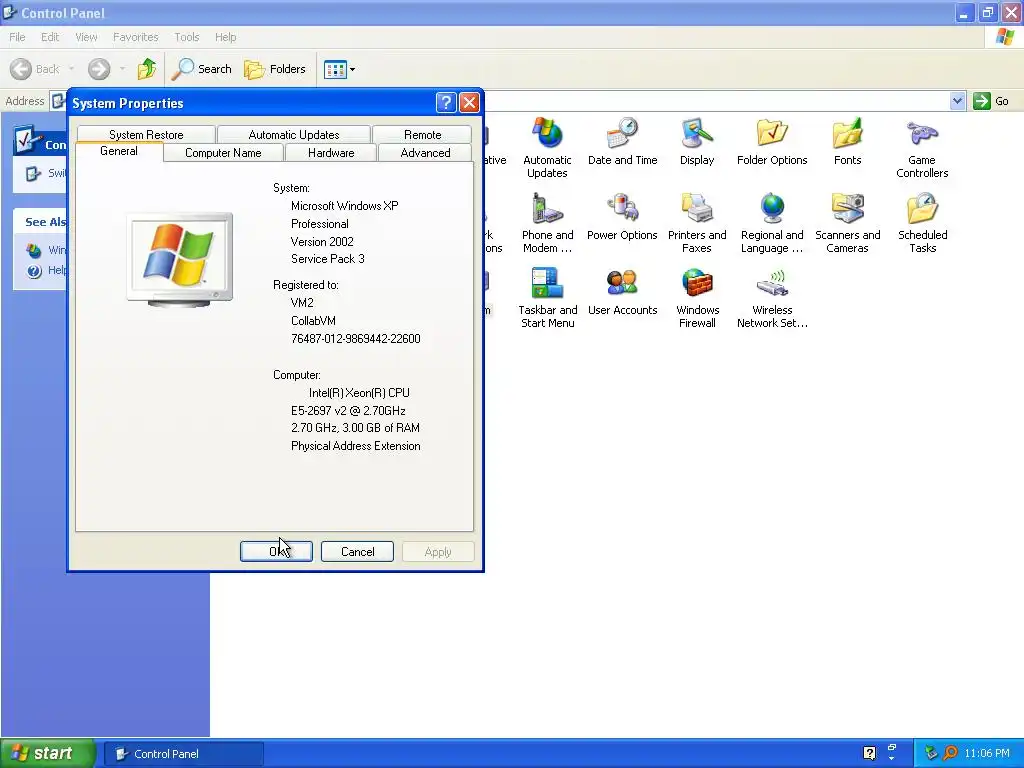Viewport: 1024px width, 768px height.
Task: Switch to the Hardware tab
Action: [331, 153]
